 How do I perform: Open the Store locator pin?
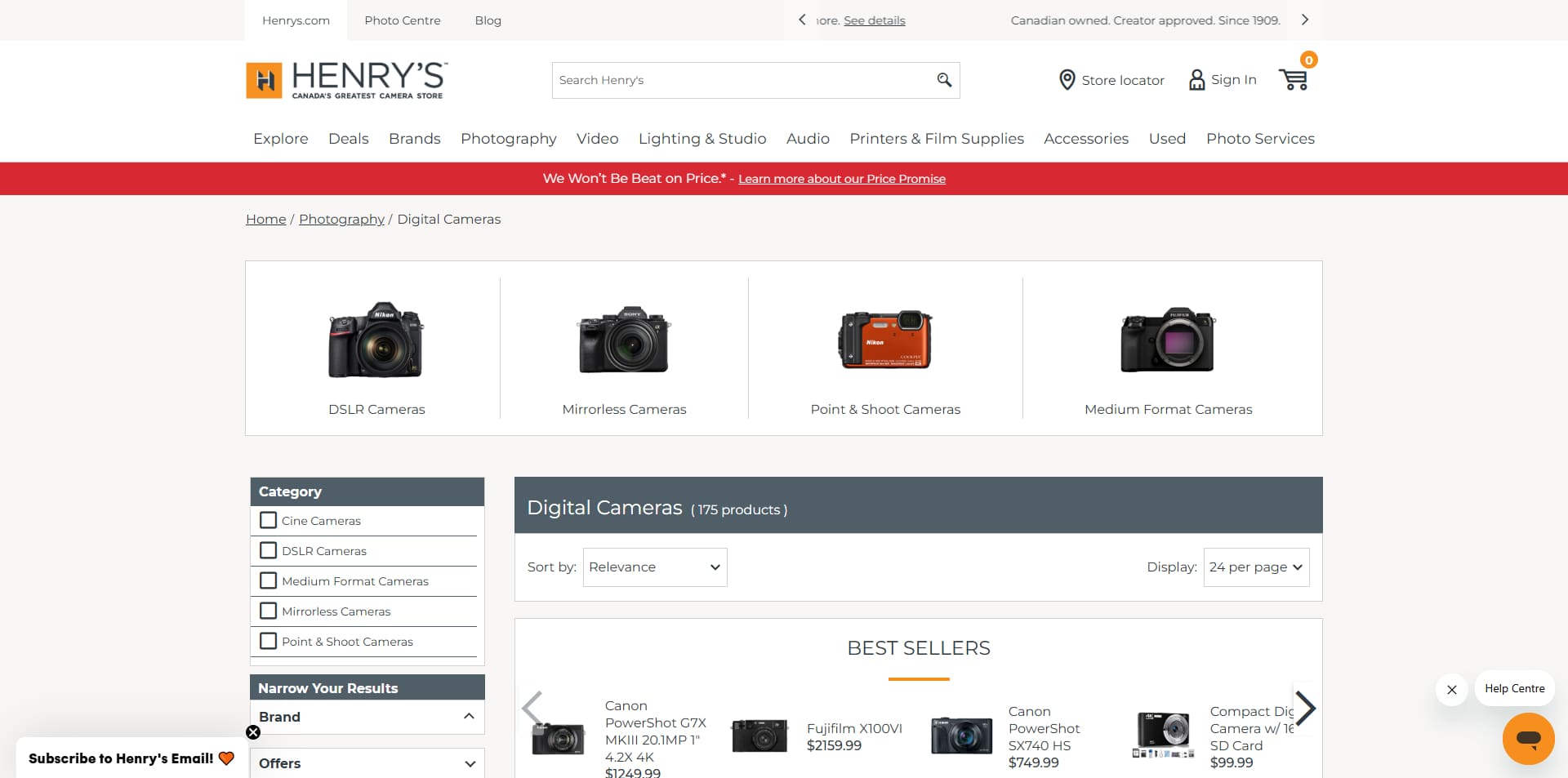click(1067, 80)
